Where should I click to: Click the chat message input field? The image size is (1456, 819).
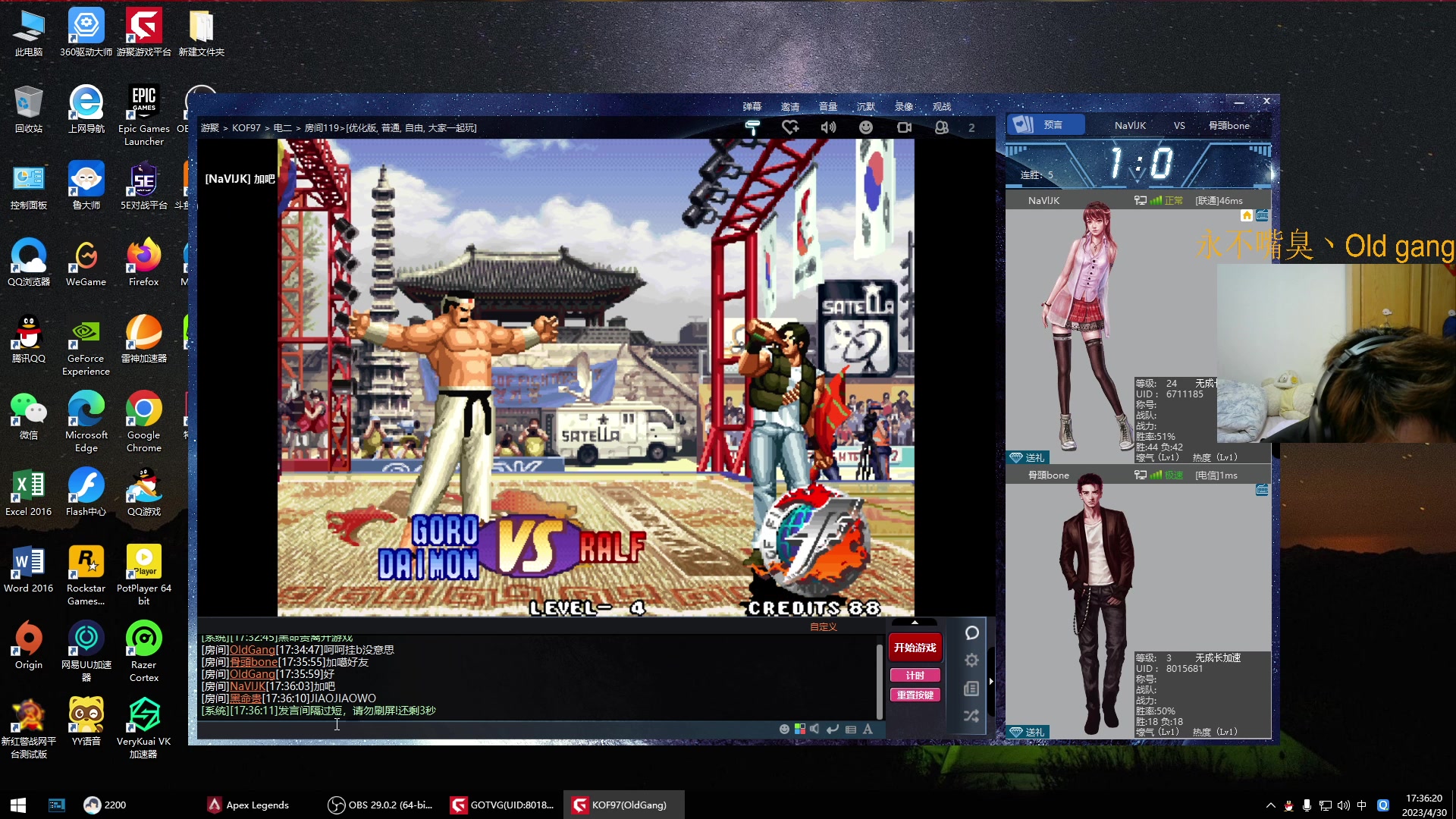485,729
